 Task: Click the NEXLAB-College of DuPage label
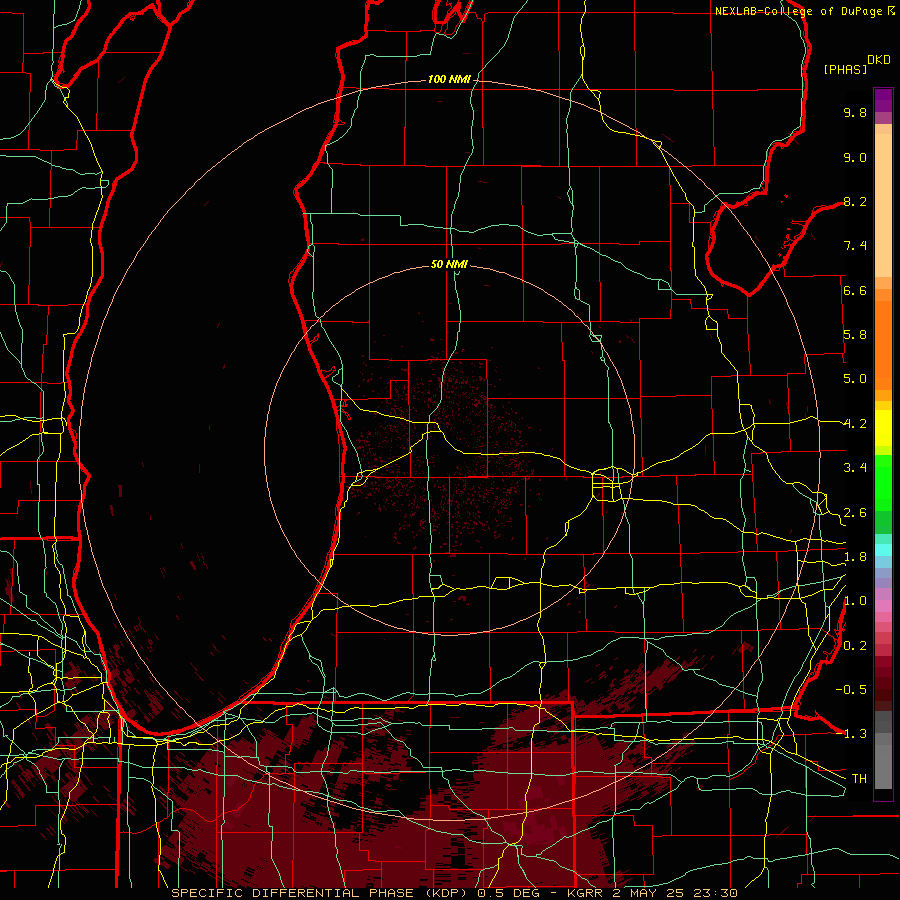(798, 11)
